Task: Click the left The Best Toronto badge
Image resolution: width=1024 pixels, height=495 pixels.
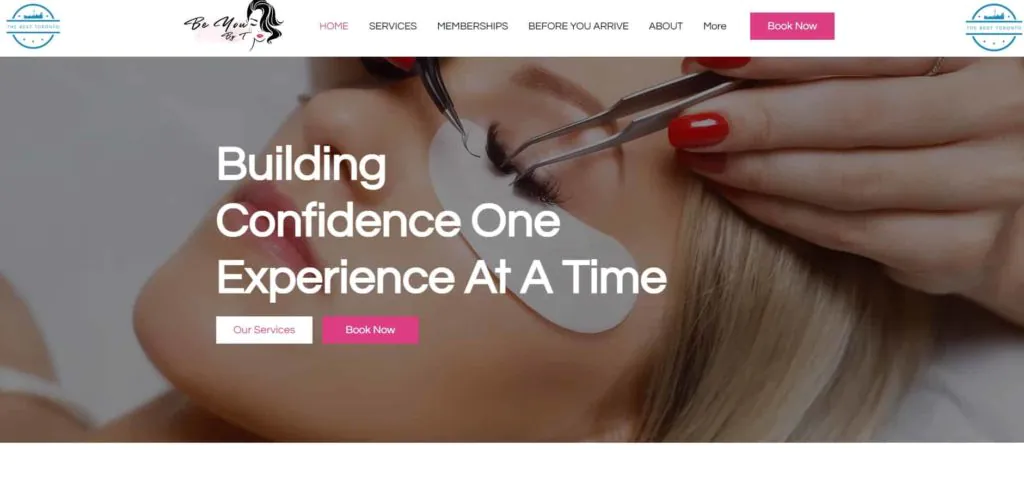Action: (33, 26)
